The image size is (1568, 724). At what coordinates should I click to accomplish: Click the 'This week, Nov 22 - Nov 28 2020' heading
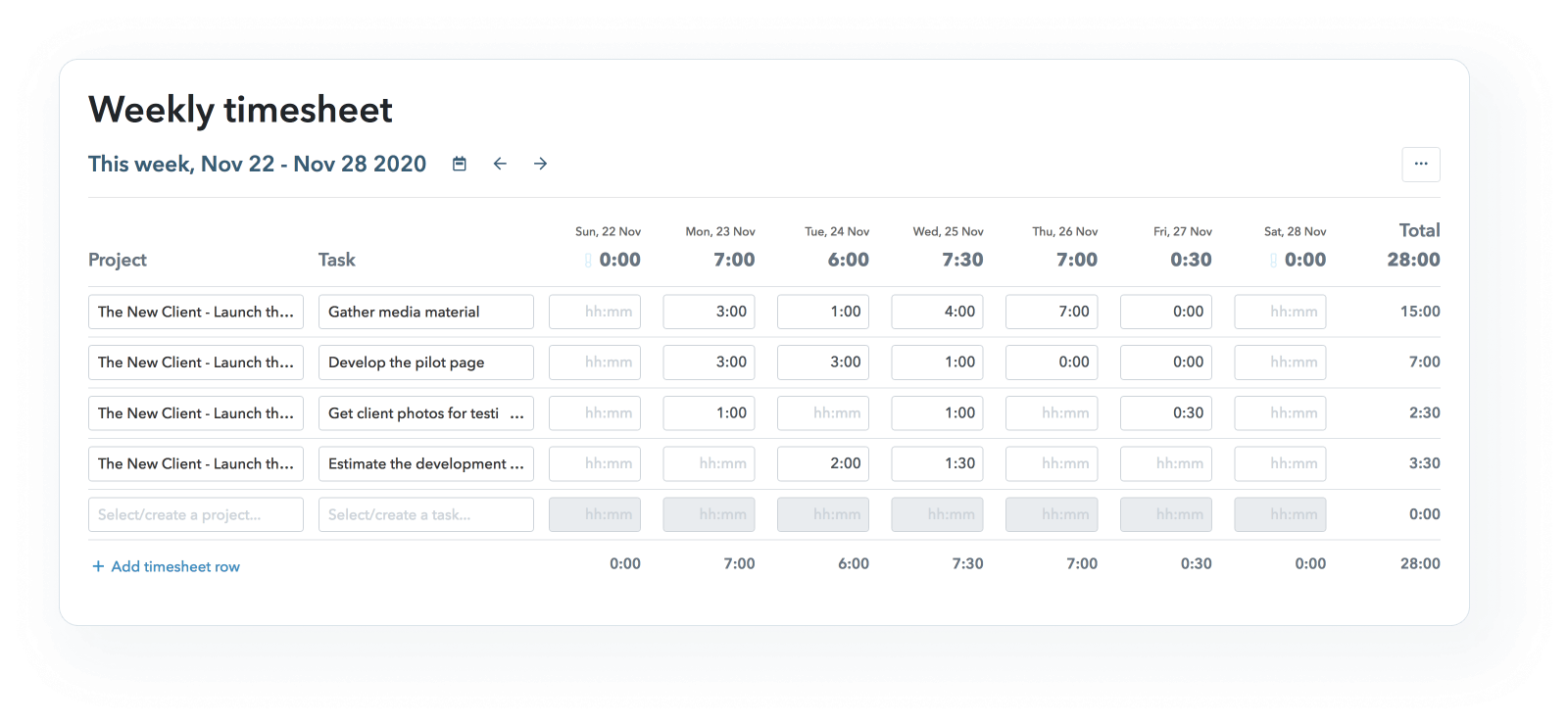click(258, 164)
